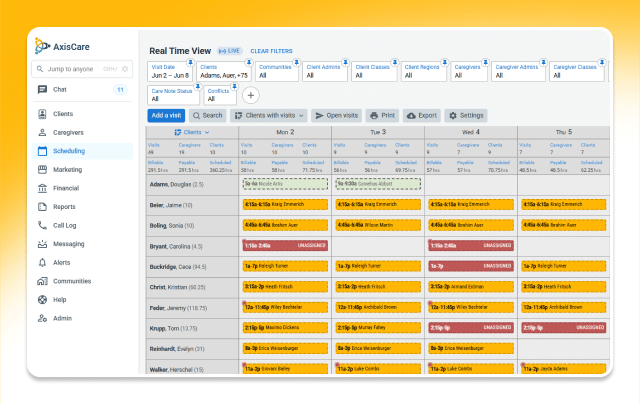Open Adams Douglas Monday visit Nicole
The image size is (640, 404).
(285, 184)
